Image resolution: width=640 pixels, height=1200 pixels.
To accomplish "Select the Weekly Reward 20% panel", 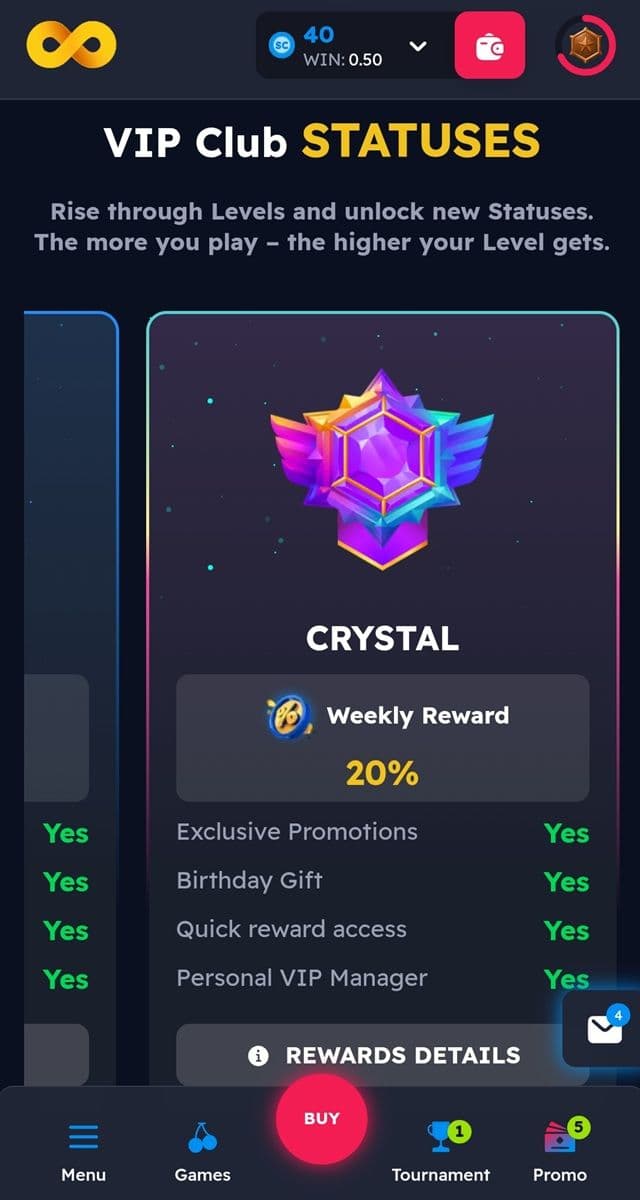I will (383, 738).
